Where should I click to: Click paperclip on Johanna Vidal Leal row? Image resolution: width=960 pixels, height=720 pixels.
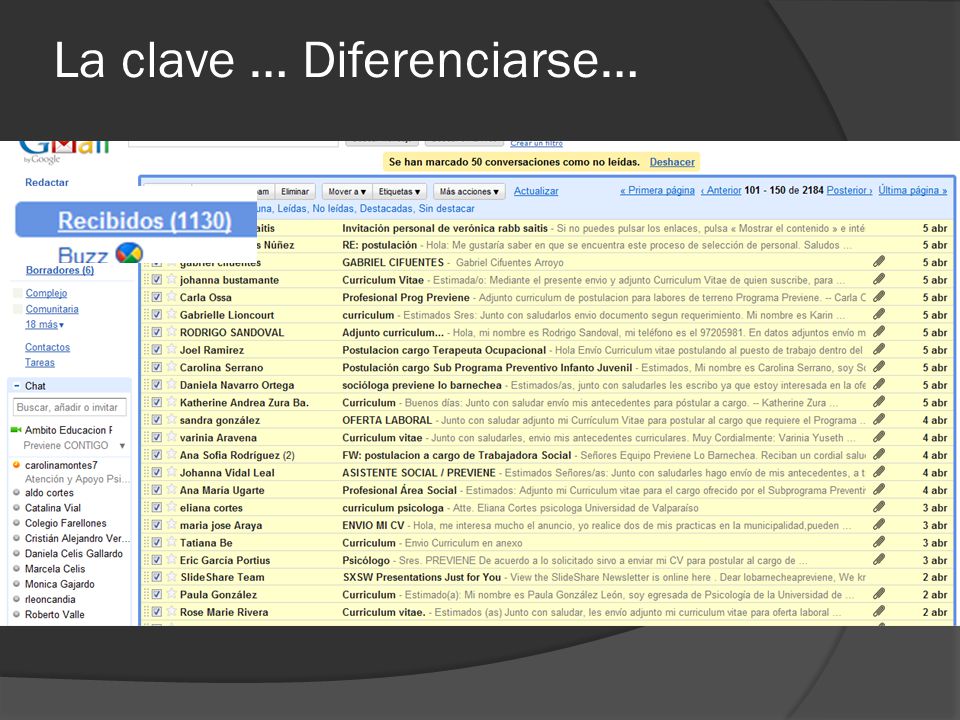tap(879, 472)
